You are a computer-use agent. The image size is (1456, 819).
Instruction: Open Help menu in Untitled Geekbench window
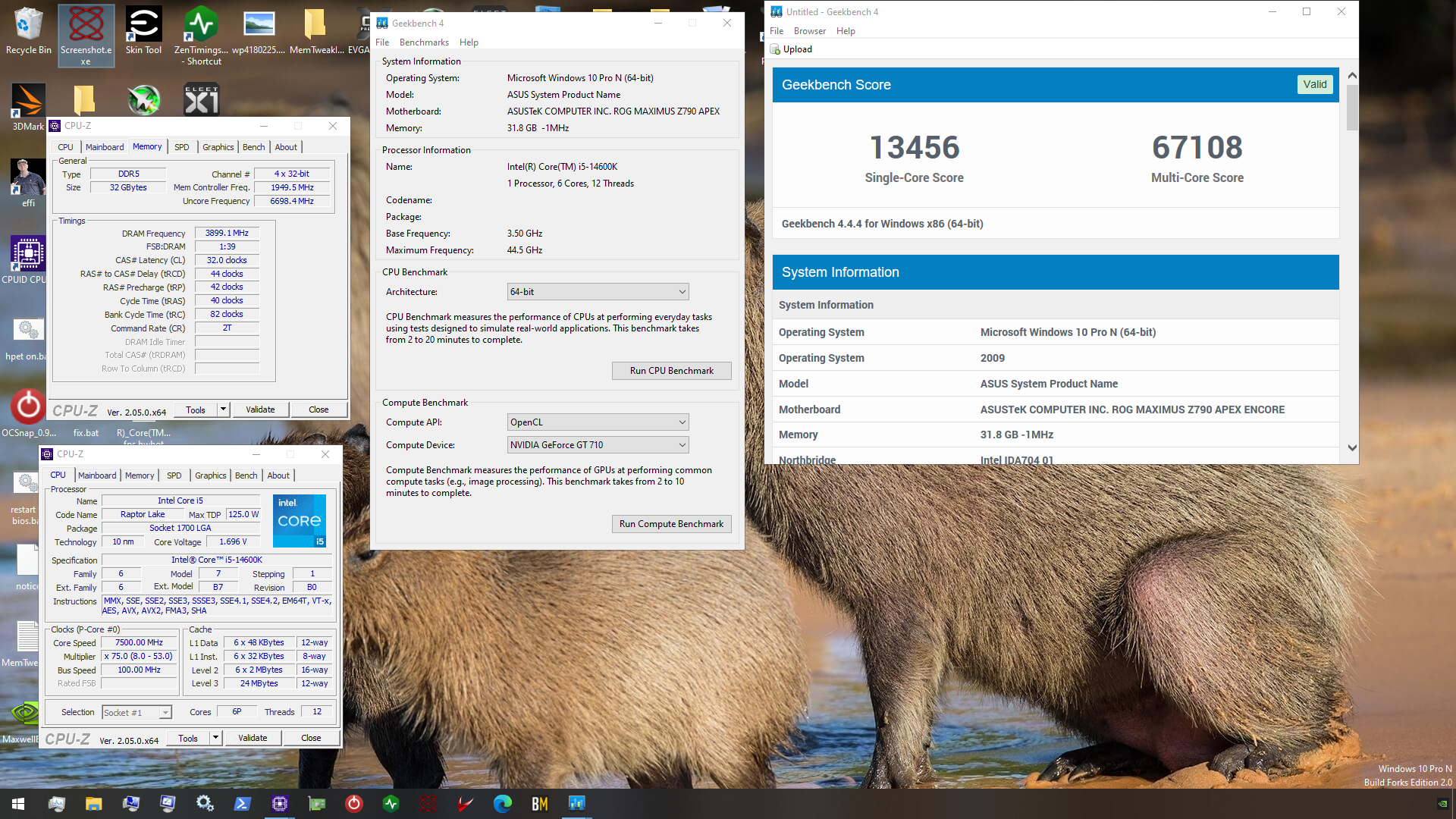click(846, 31)
